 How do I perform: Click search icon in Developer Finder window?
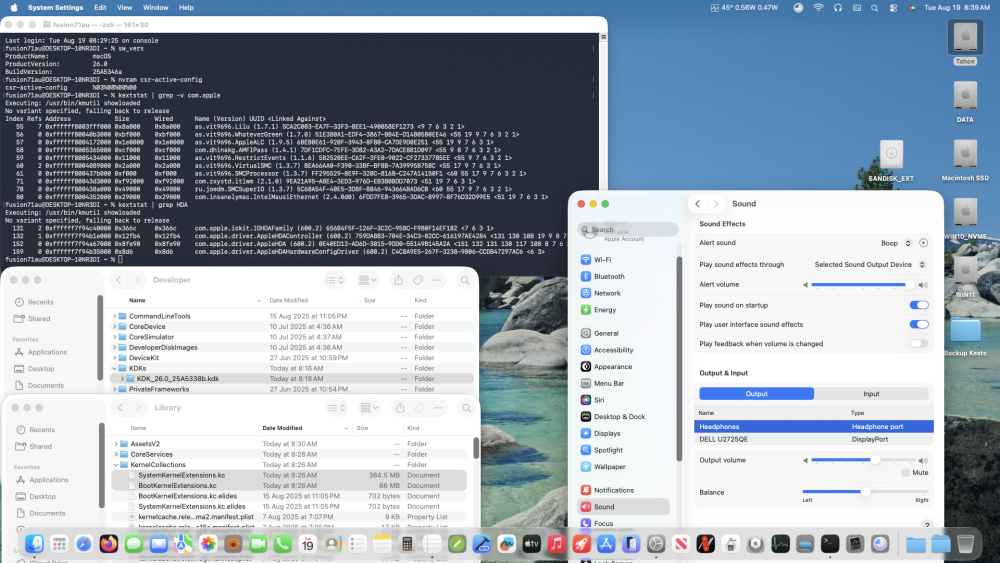(465, 280)
